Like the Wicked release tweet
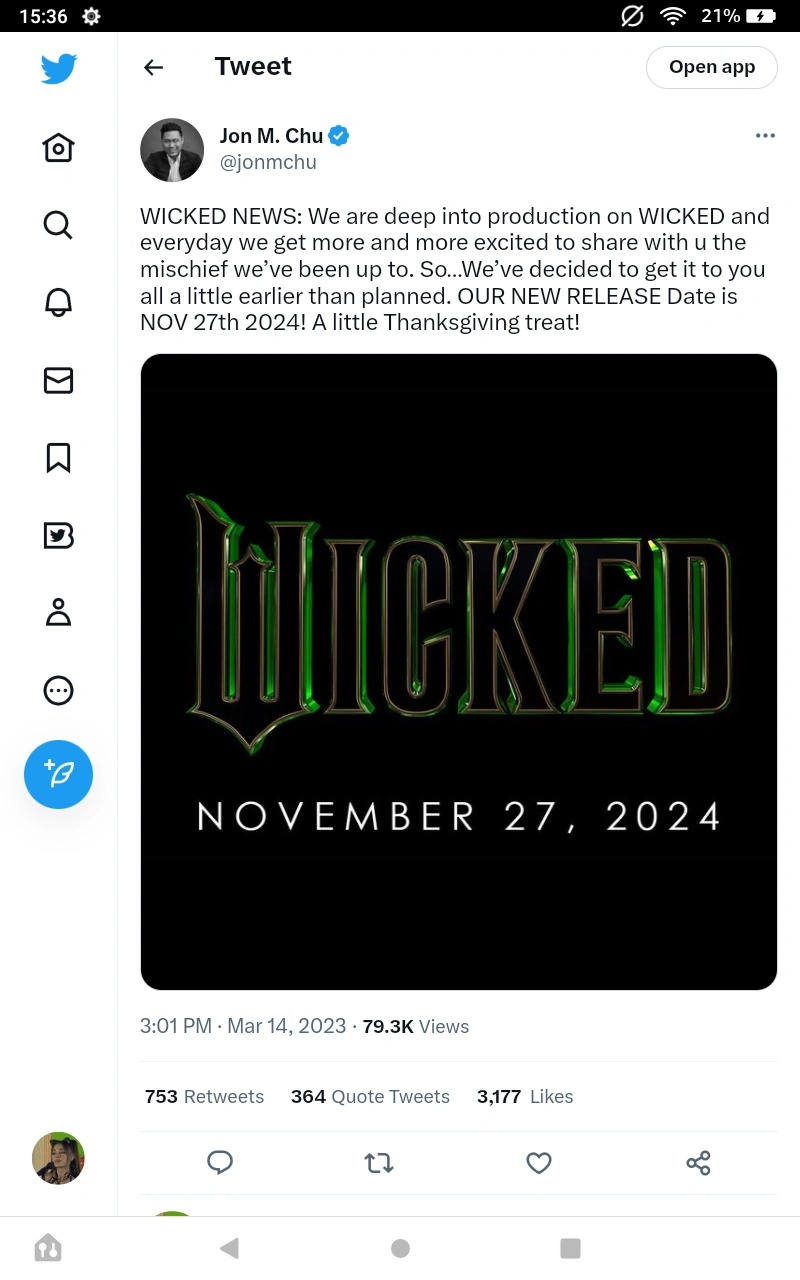The width and height of the screenshot is (800, 1280). pos(539,1163)
